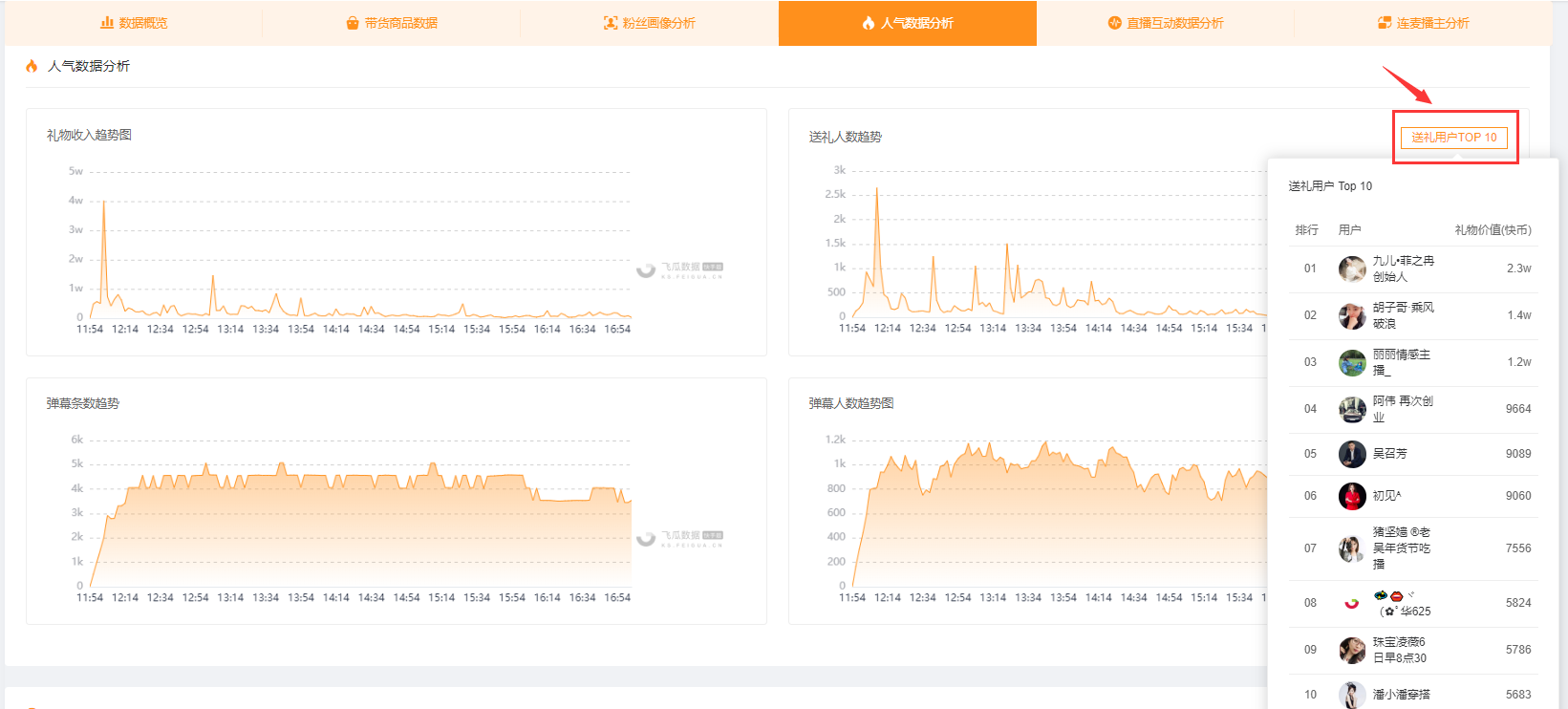
Task: Click avatar of rank 03 user 丽丽情感主播
Action: (x=1352, y=362)
